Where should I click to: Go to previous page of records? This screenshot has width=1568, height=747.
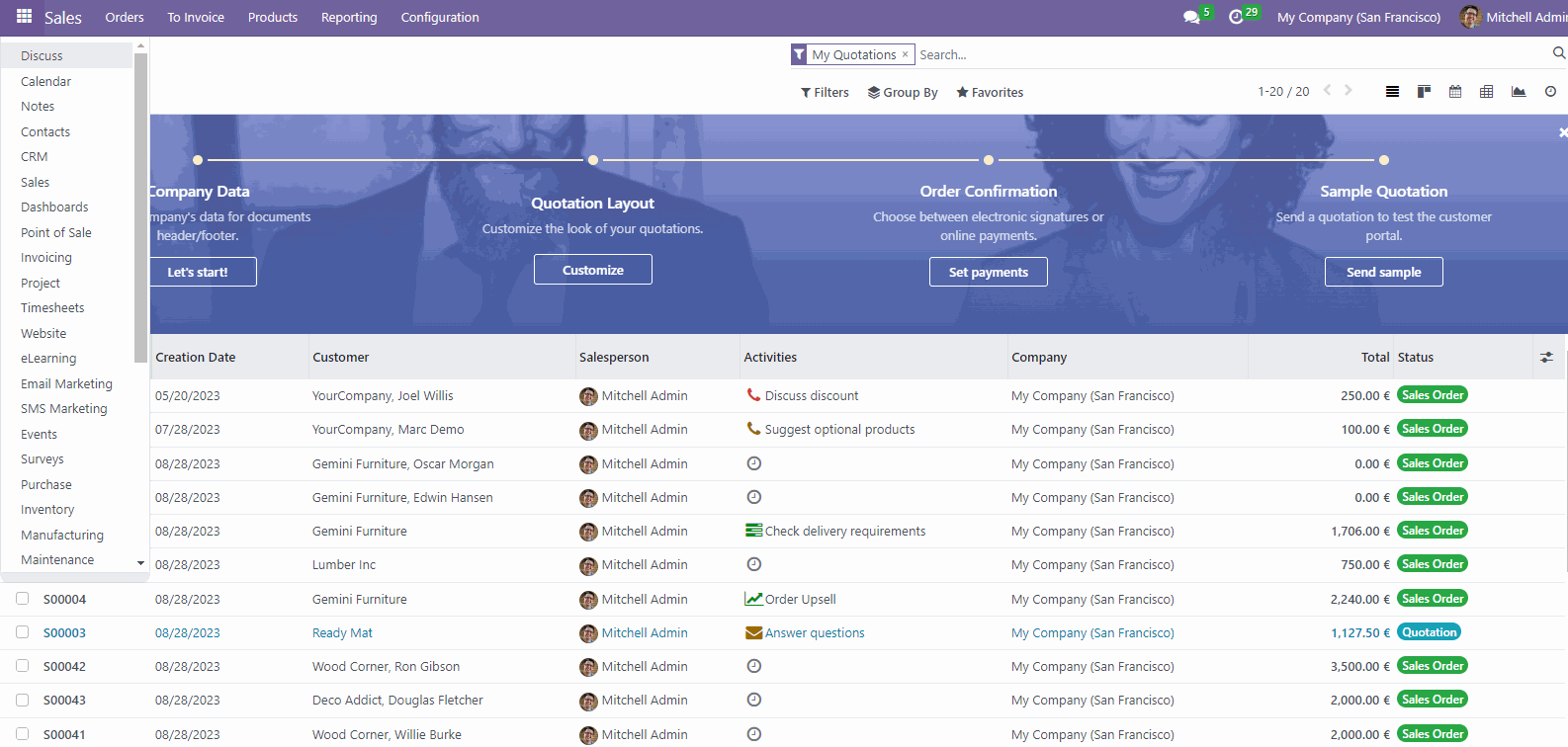pyautogui.click(x=1328, y=90)
